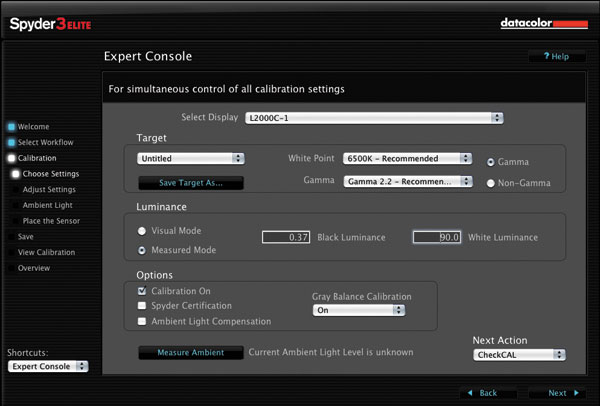This screenshot has height=406, width=600.
Task: Go to Adjust Settings step
Action: coord(45,189)
